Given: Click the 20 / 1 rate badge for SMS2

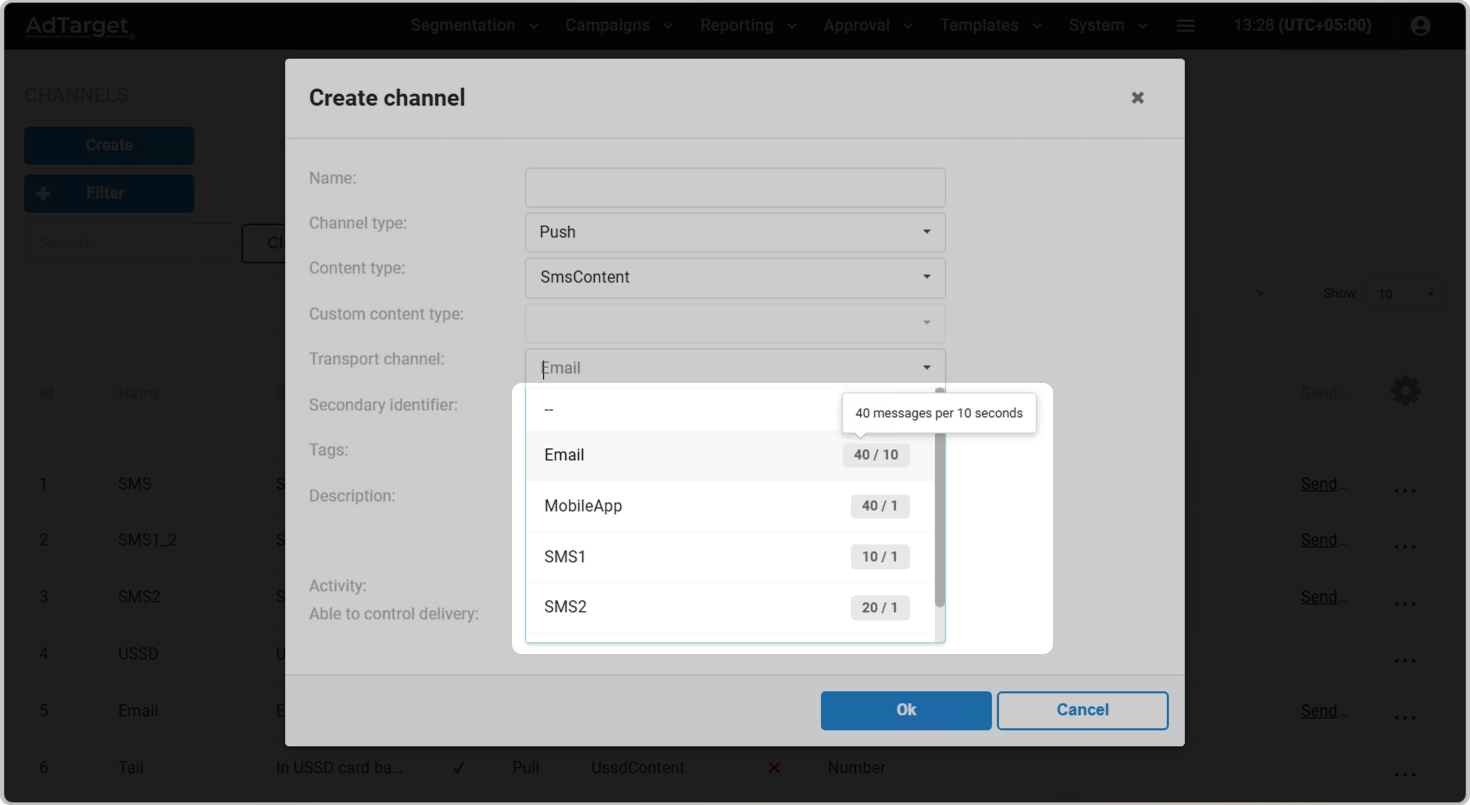Looking at the screenshot, I should (880, 608).
